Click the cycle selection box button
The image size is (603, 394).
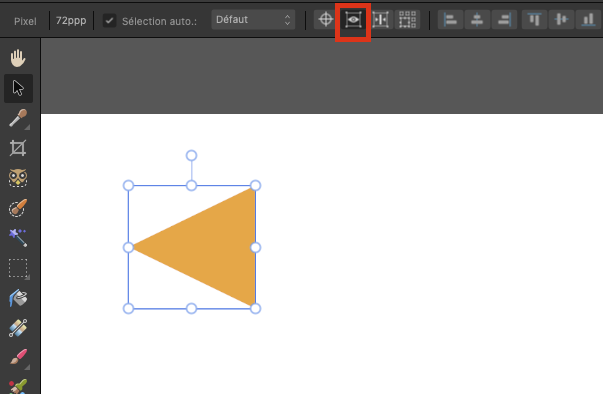(x=380, y=20)
